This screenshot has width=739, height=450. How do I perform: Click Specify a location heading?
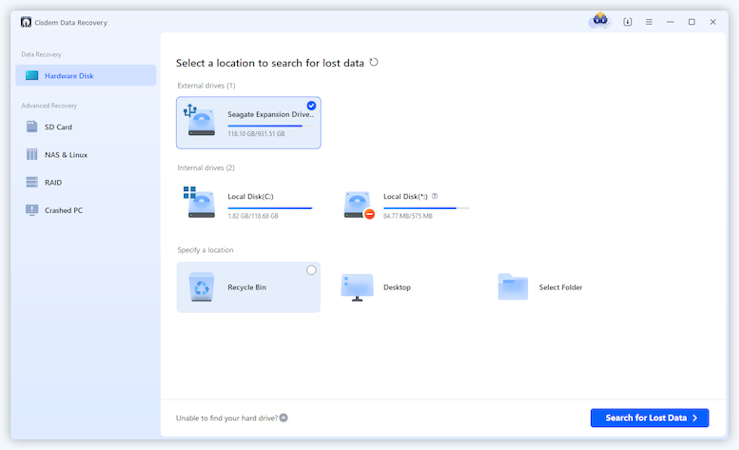[205, 250]
